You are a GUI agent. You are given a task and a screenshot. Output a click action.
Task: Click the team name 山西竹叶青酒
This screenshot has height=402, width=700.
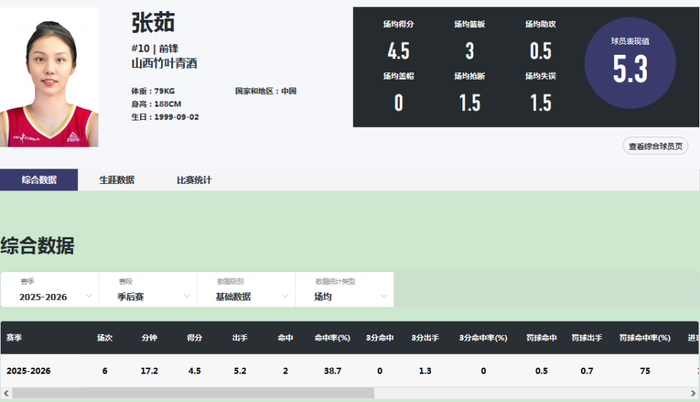(164, 63)
